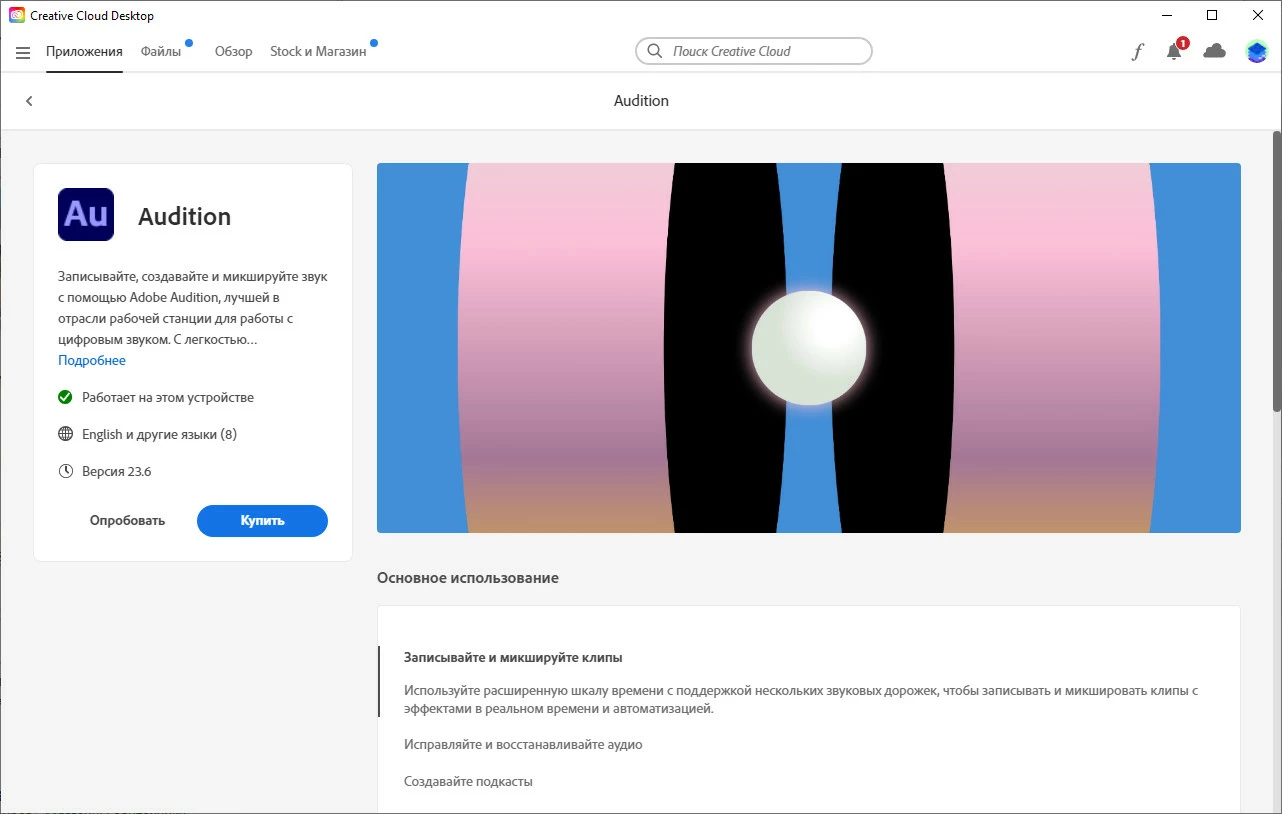The image size is (1282, 814).
Task: Click the clock version icon
Action: (x=65, y=471)
